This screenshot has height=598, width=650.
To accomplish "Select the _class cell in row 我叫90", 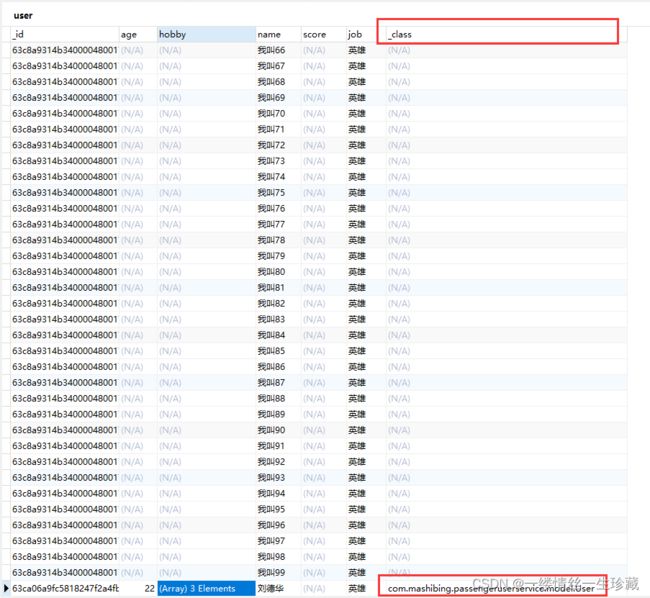I will click(x=506, y=430).
